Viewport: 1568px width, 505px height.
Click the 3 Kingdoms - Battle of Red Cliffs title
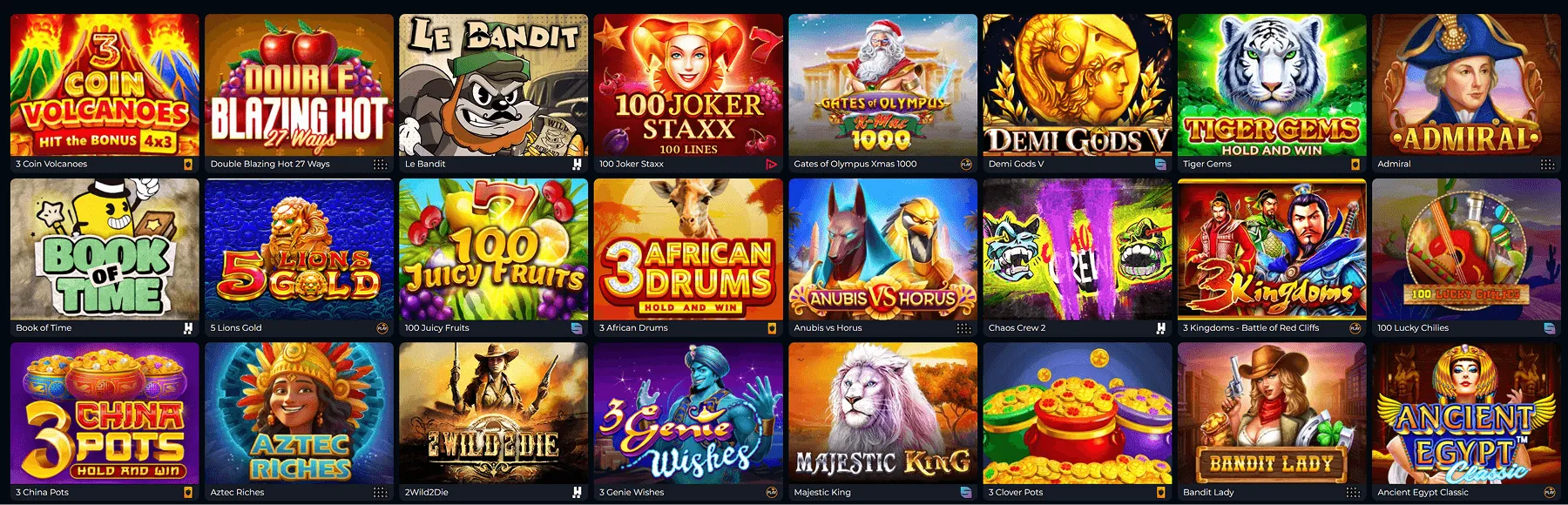pyautogui.click(x=1251, y=328)
